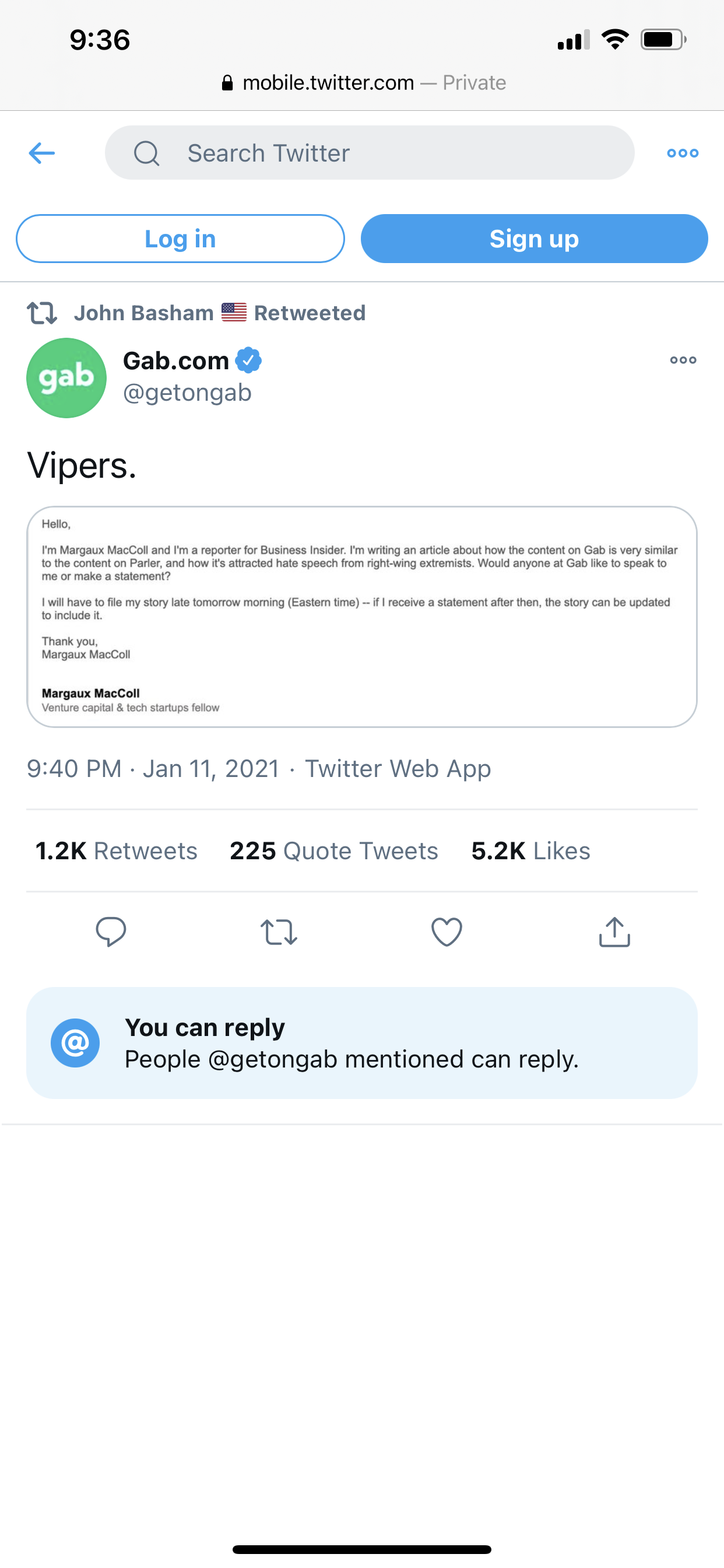View the 1.2K Retweets list
This screenshot has height=1568, width=724.
click(116, 850)
